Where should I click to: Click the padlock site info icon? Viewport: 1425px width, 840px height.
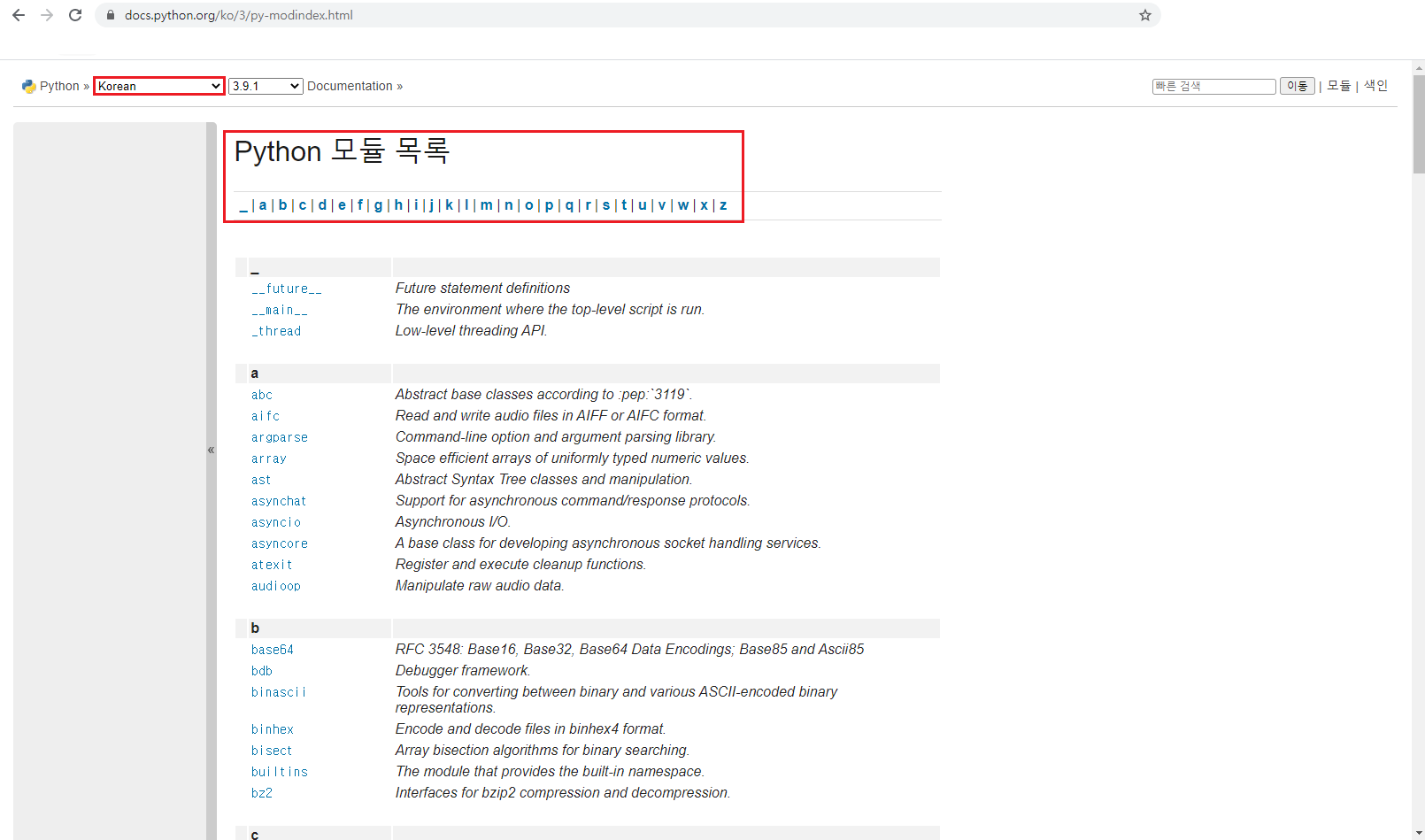click(x=111, y=15)
